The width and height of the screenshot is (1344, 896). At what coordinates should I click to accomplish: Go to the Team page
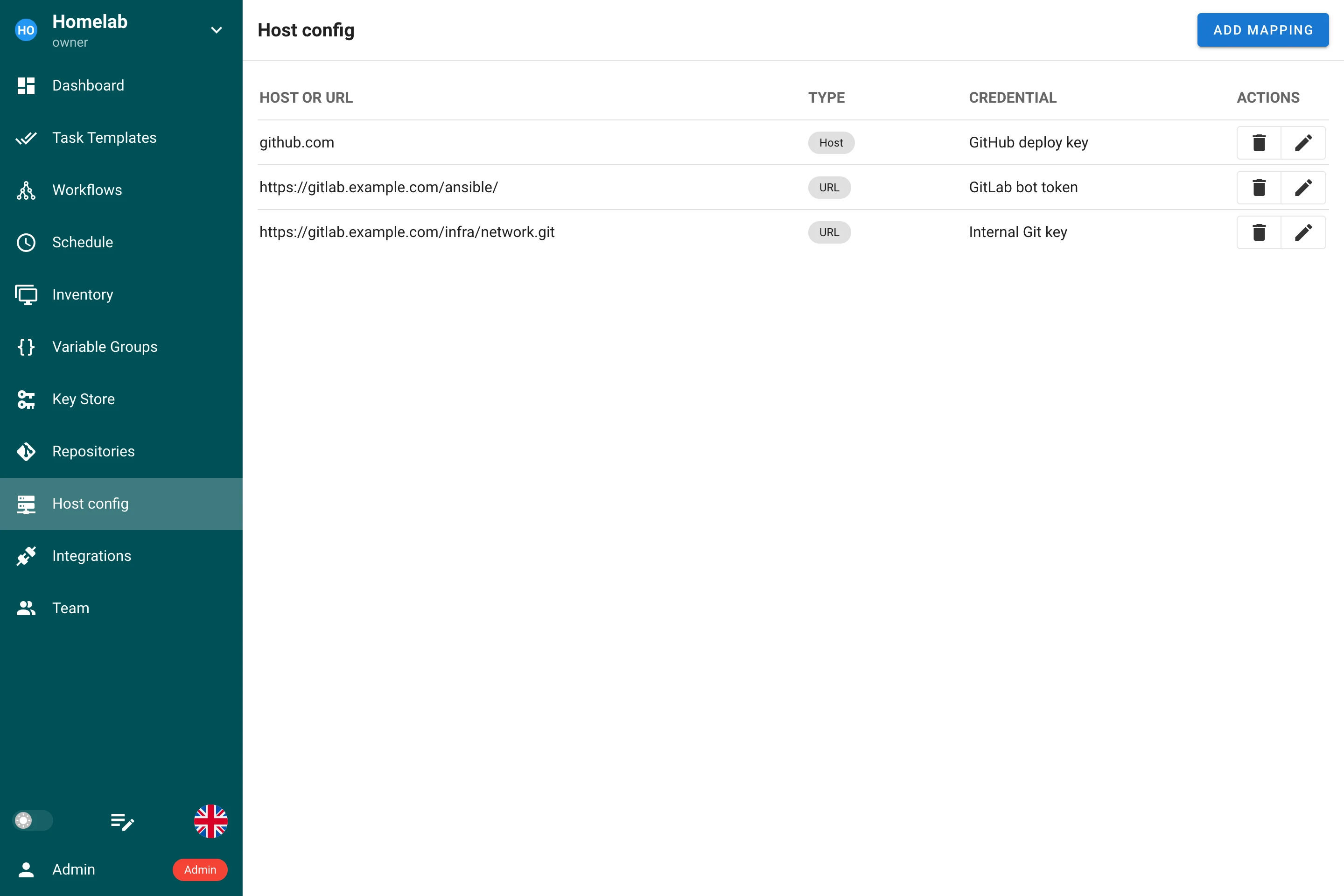click(121, 608)
